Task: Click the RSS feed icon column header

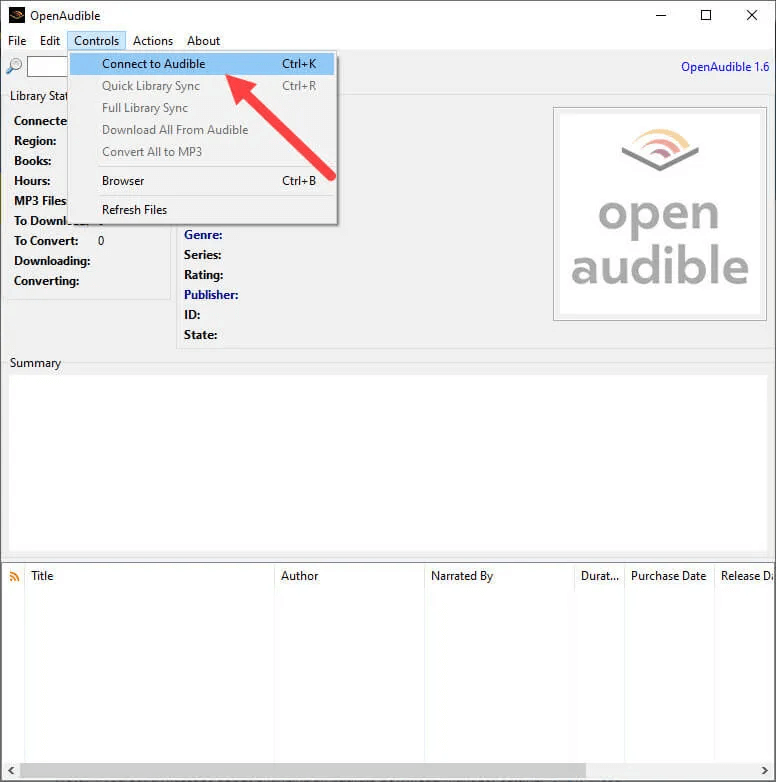Action: (14, 576)
